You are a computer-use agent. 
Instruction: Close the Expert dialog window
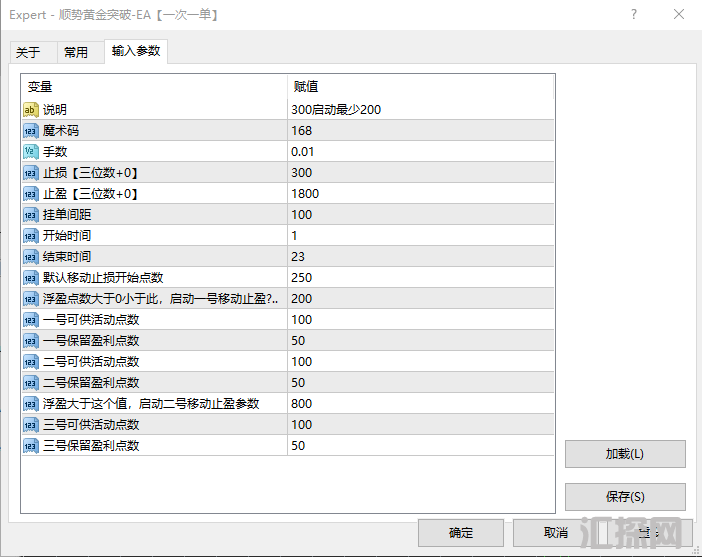[x=679, y=14]
